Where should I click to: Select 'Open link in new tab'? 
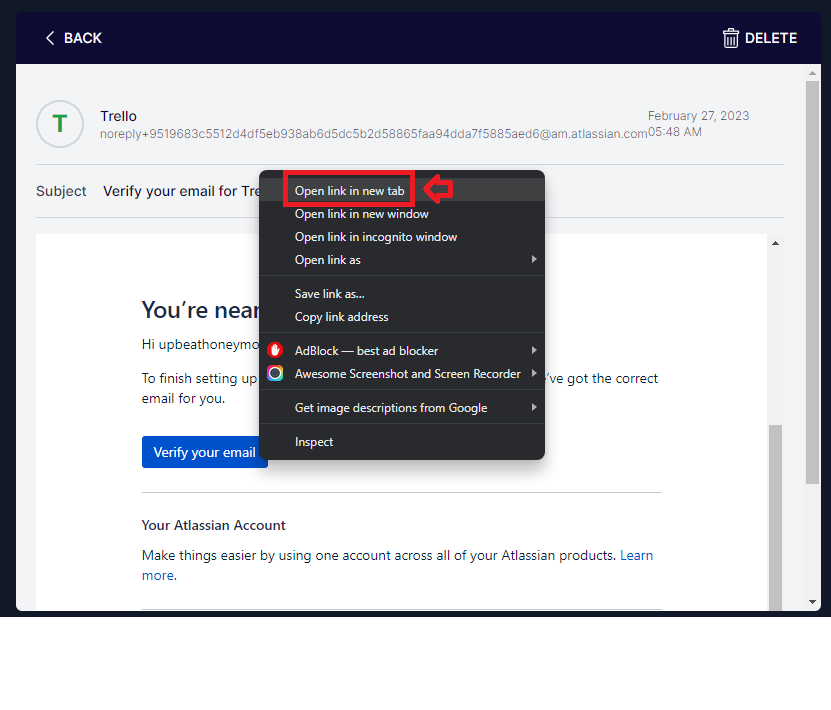349,190
